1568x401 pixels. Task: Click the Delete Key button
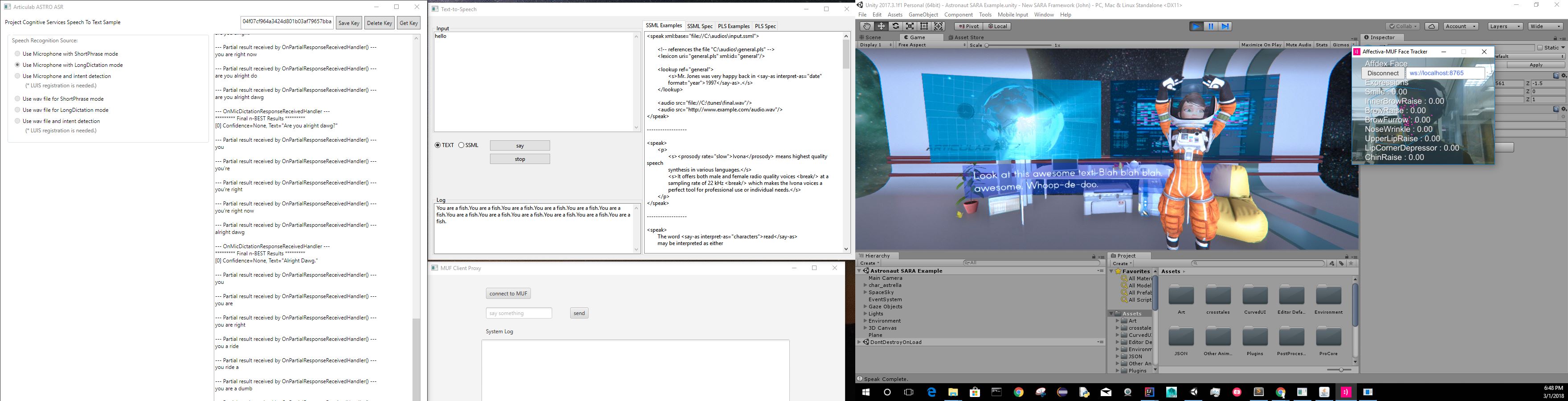[x=379, y=23]
